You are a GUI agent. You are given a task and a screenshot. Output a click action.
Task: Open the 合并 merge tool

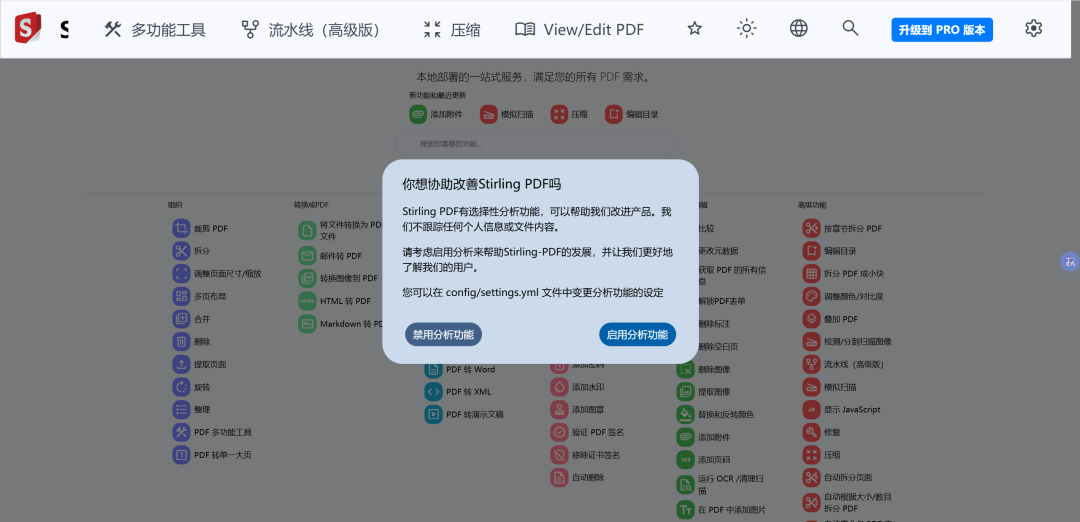[191, 320]
